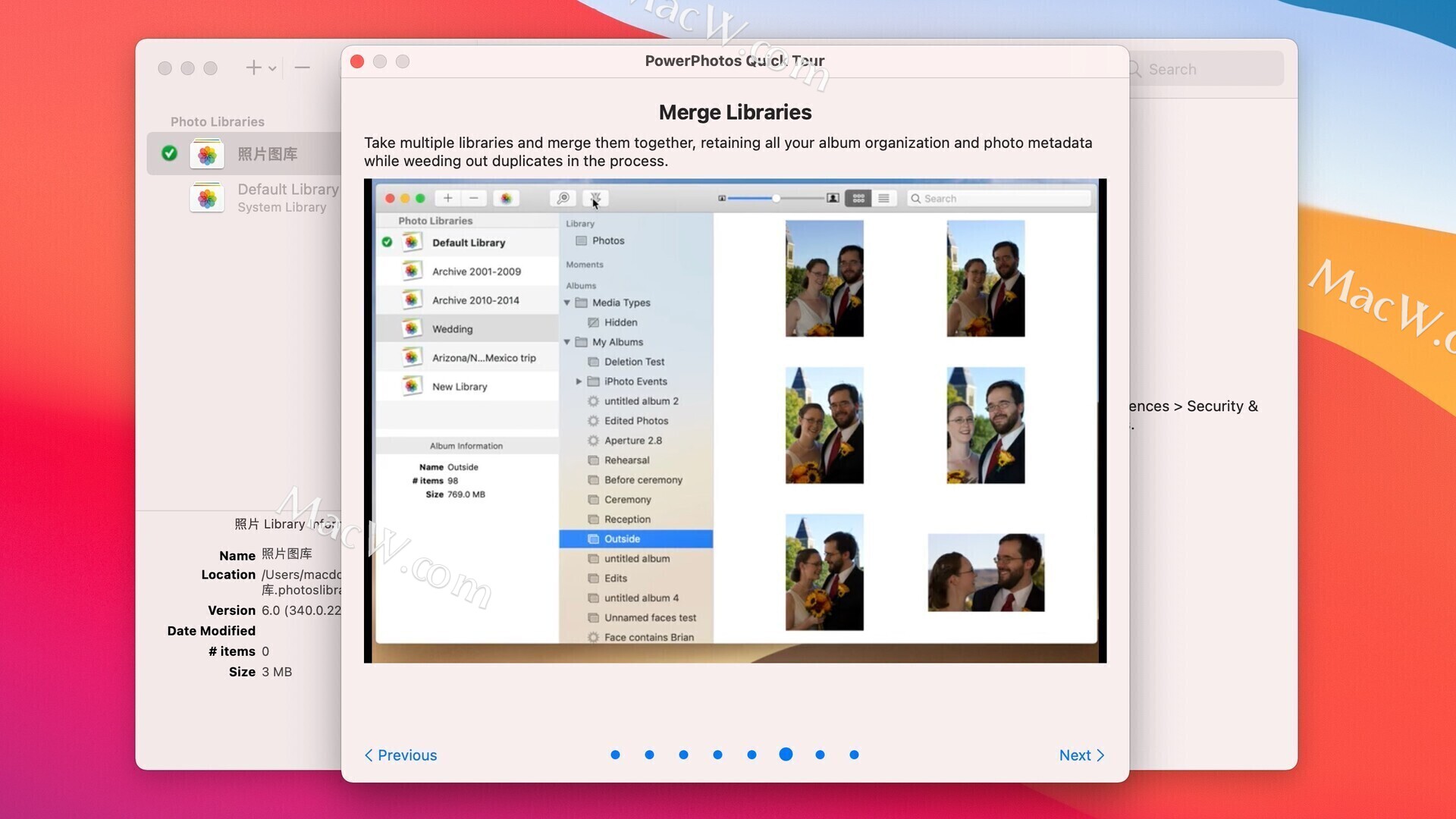
Task: Click the landscape couple photo thumbnail
Action: pos(986,573)
